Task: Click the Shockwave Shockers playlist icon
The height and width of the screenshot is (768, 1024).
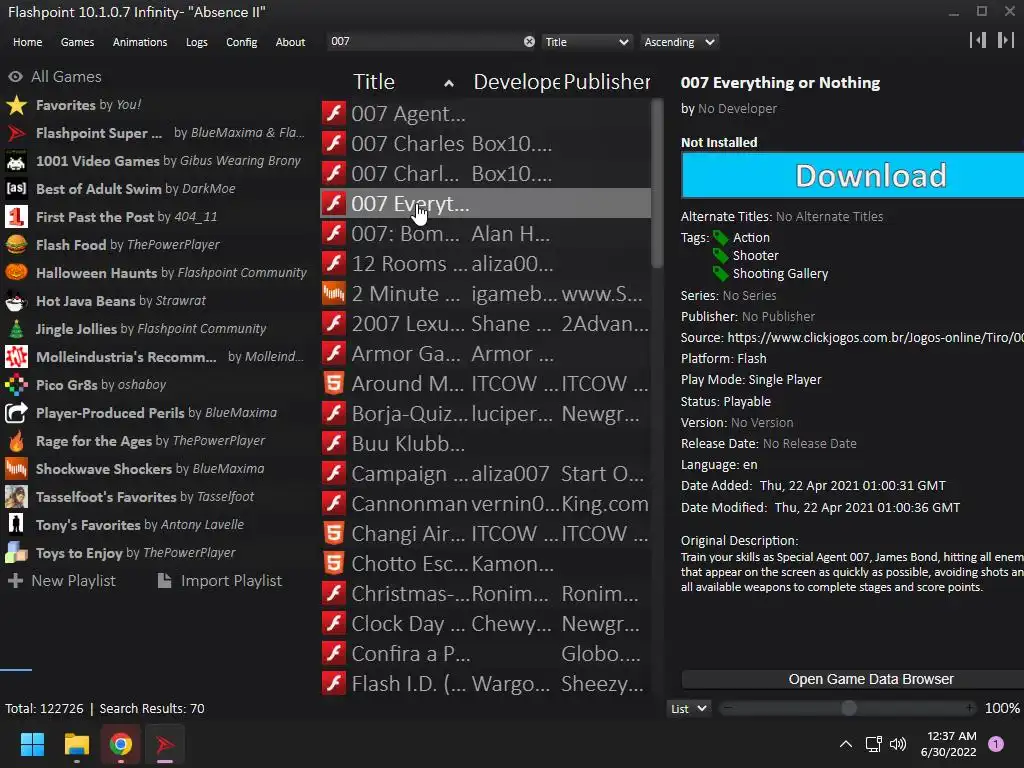Action: pyautogui.click(x=16, y=469)
